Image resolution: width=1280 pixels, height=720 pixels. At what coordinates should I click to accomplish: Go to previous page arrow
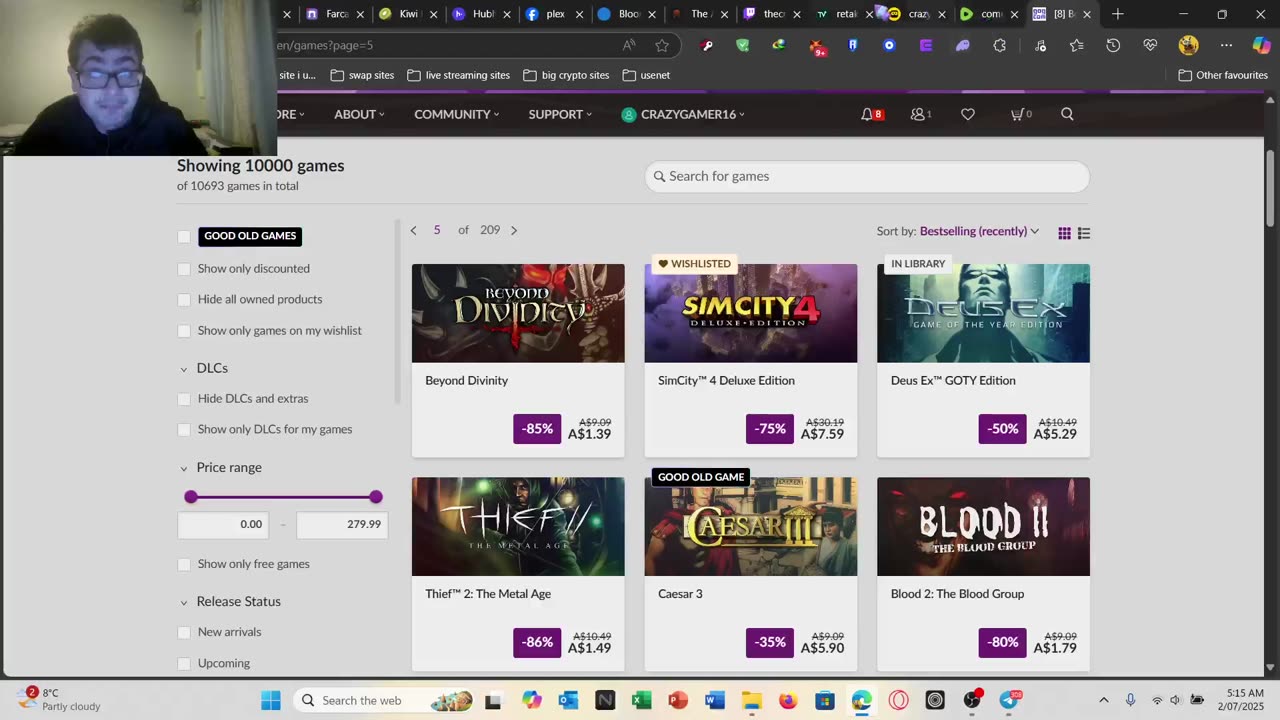[x=413, y=230]
